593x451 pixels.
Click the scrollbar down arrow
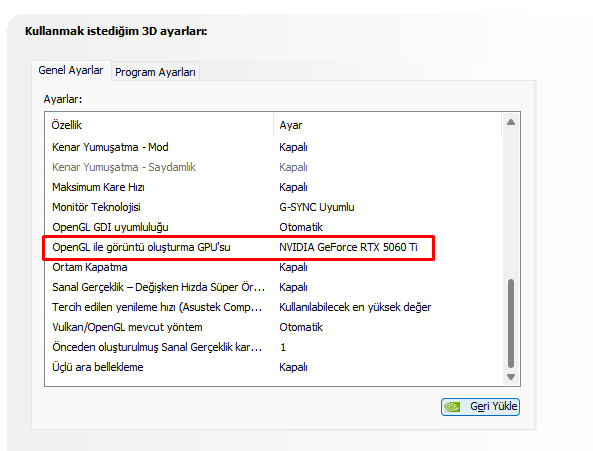(511, 377)
